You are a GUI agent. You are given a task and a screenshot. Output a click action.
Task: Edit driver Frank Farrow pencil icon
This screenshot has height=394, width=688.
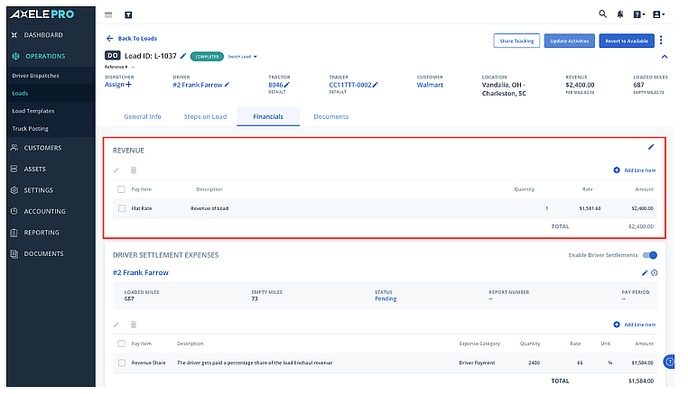point(227,85)
